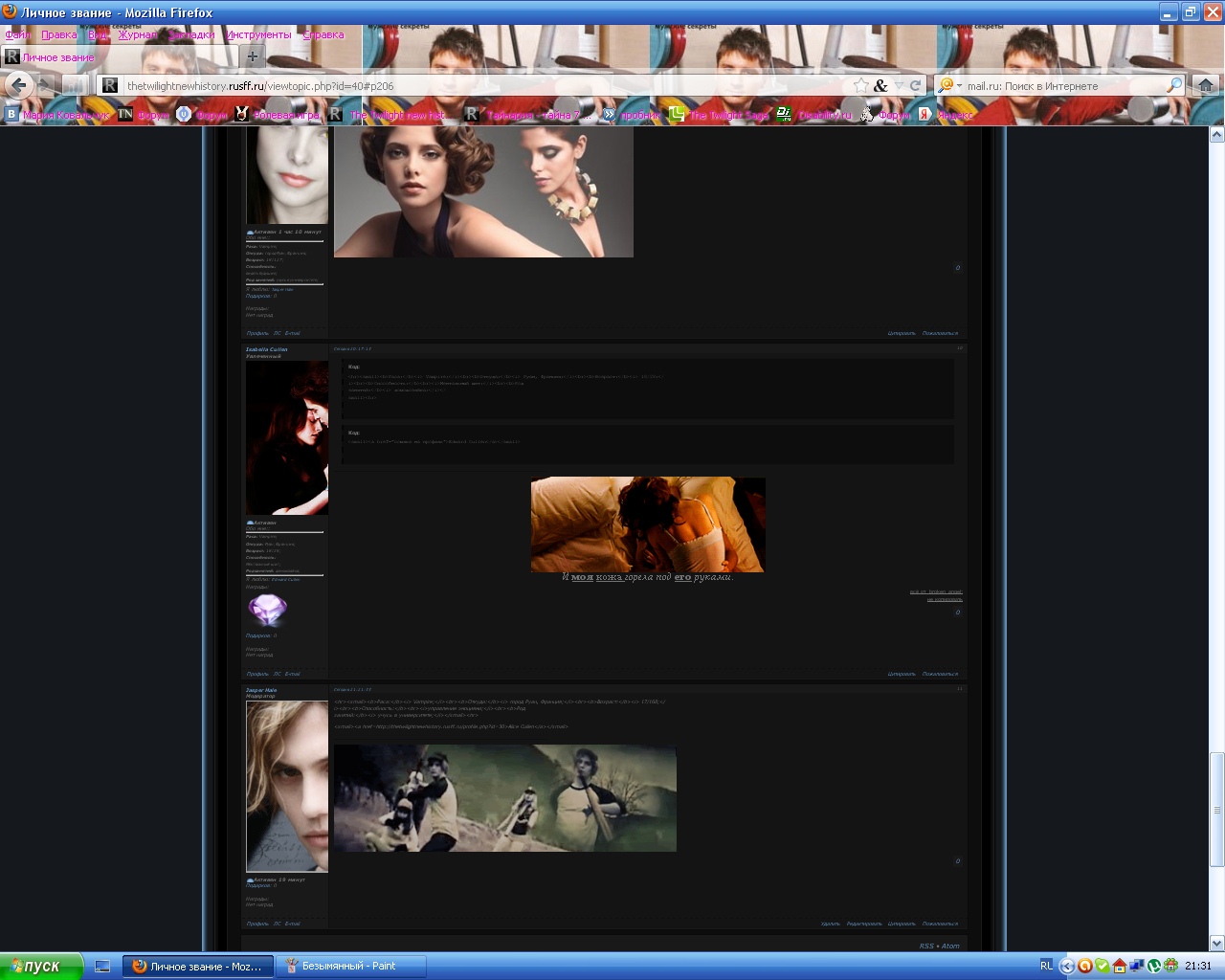Open the пробник bookmark
Screen dimensions: 1225x980
[632, 115]
